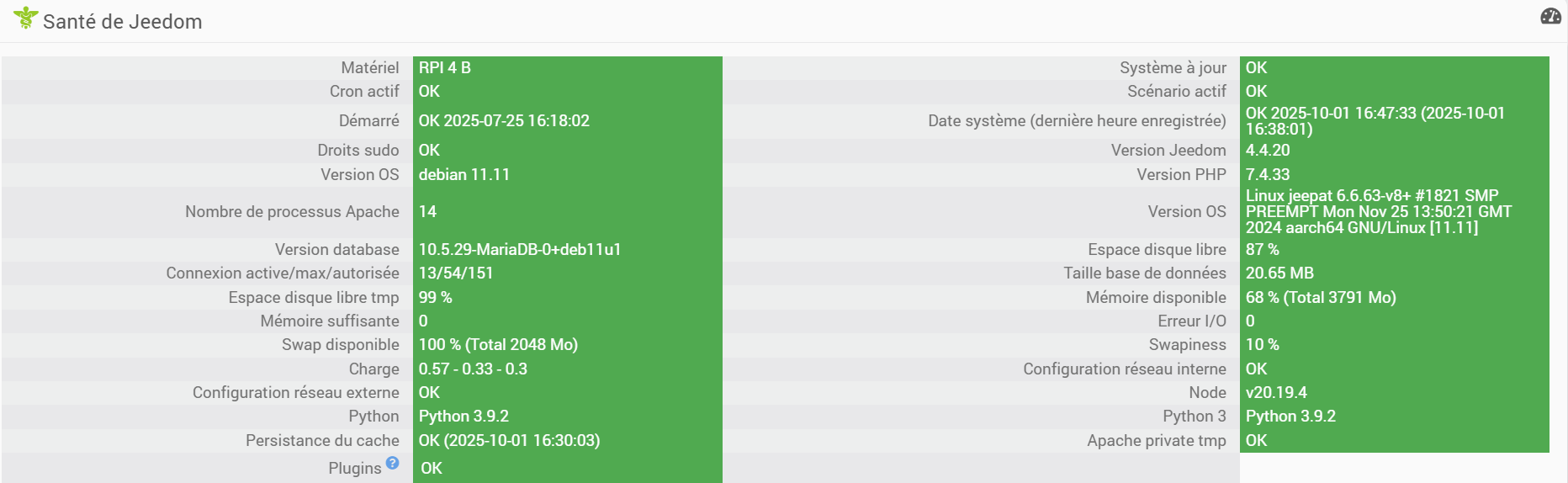Click the MariaDB version database value
The image size is (1568, 483).
(x=520, y=250)
